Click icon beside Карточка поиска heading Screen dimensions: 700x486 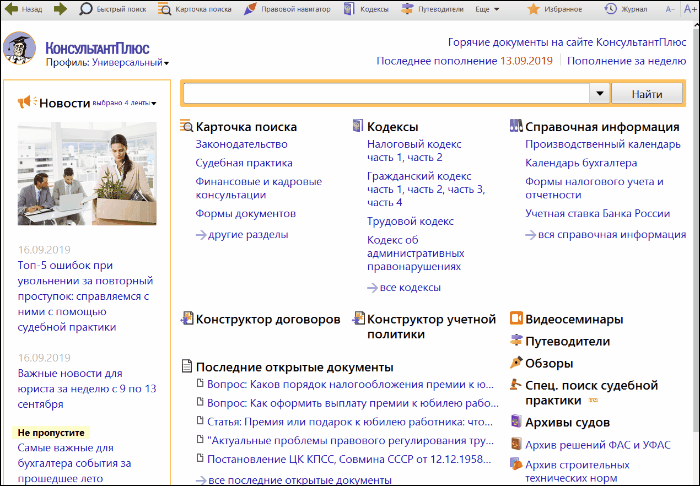pyautogui.click(x=186, y=126)
